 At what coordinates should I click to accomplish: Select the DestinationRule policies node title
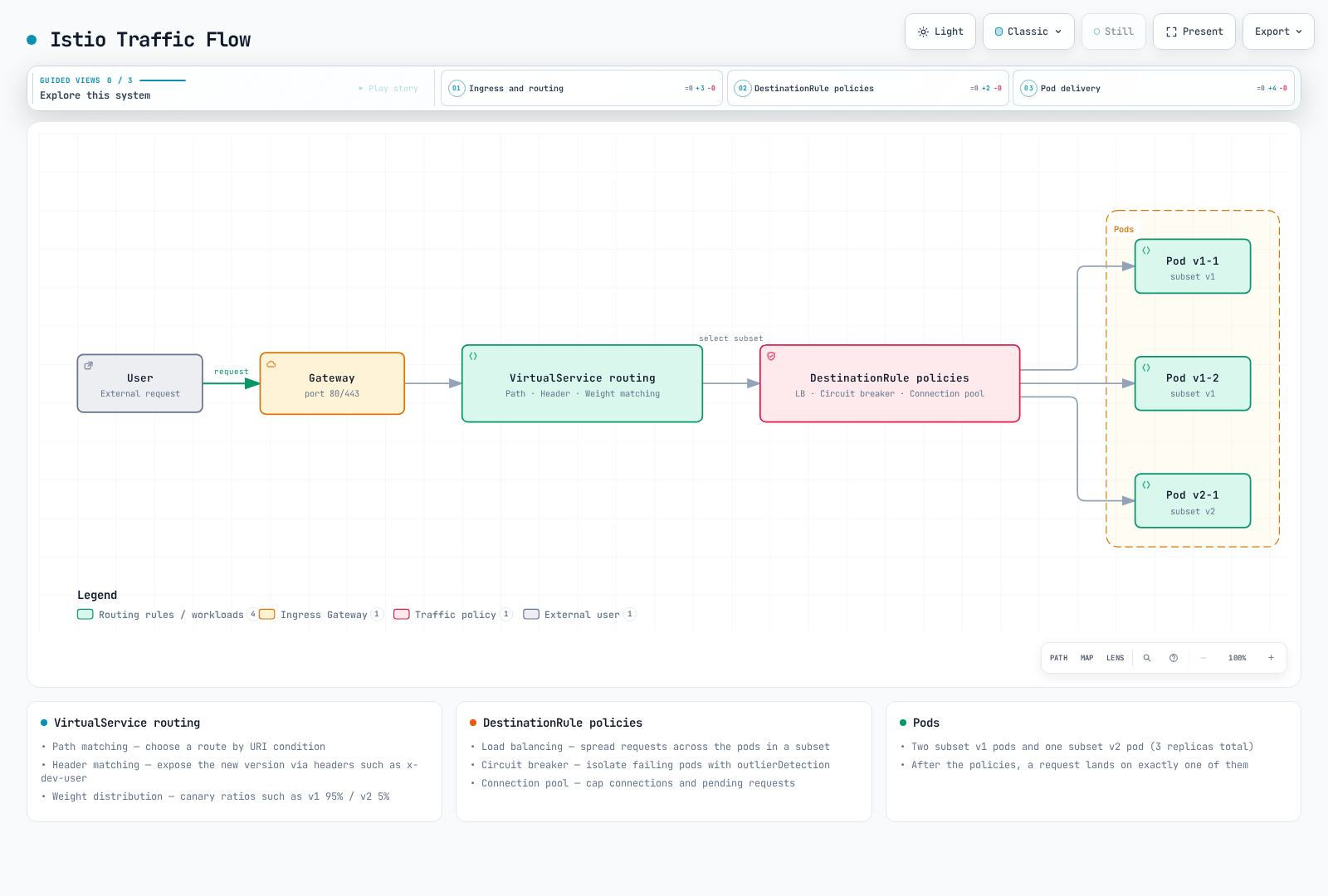[890, 377]
